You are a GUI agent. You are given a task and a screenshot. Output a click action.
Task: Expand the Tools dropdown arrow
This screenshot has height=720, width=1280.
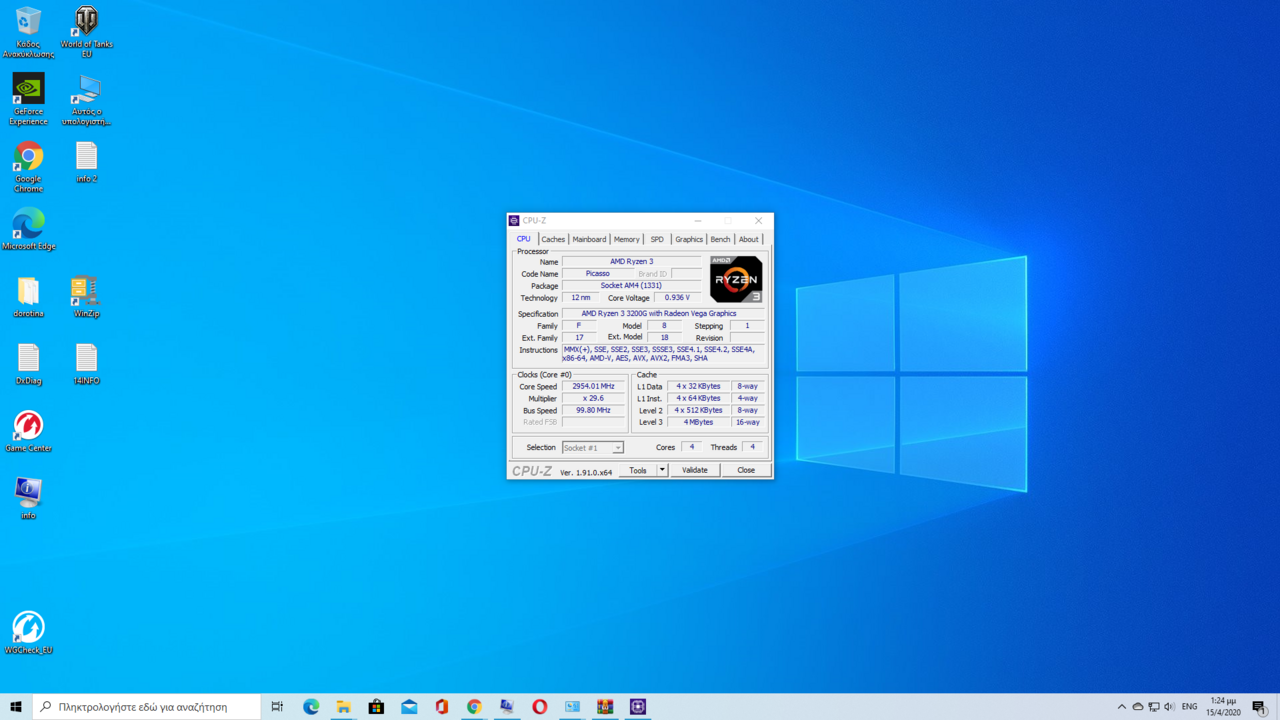point(662,470)
